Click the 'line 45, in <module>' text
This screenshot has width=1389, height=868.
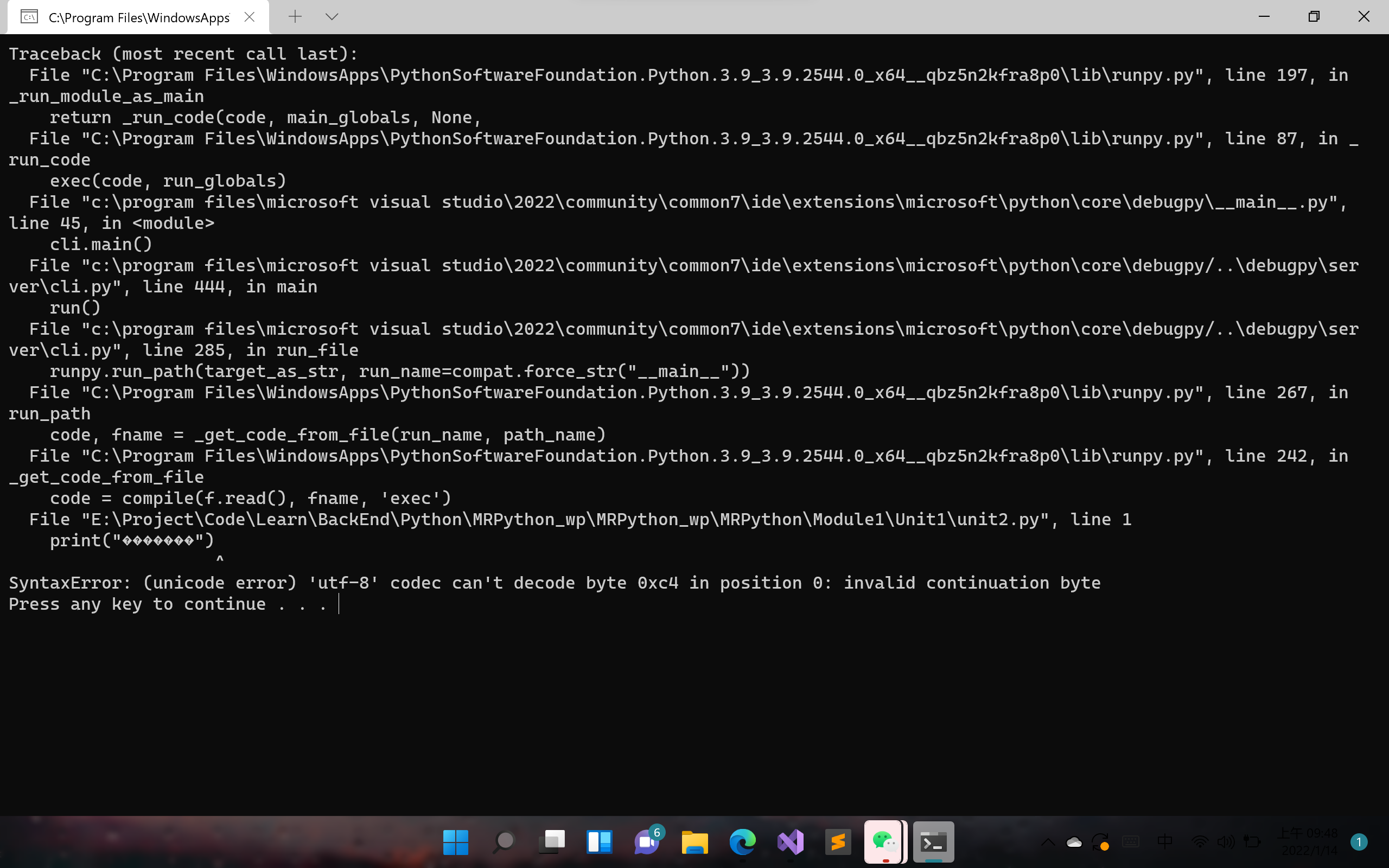pos(111,224)
